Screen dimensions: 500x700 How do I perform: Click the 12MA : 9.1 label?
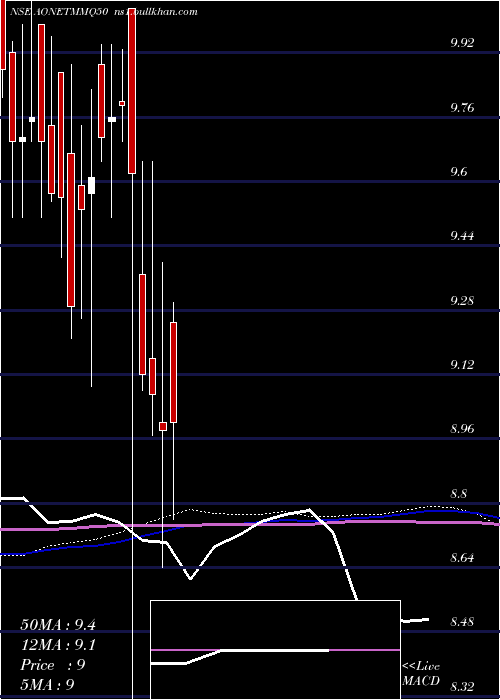pos(58,645)
